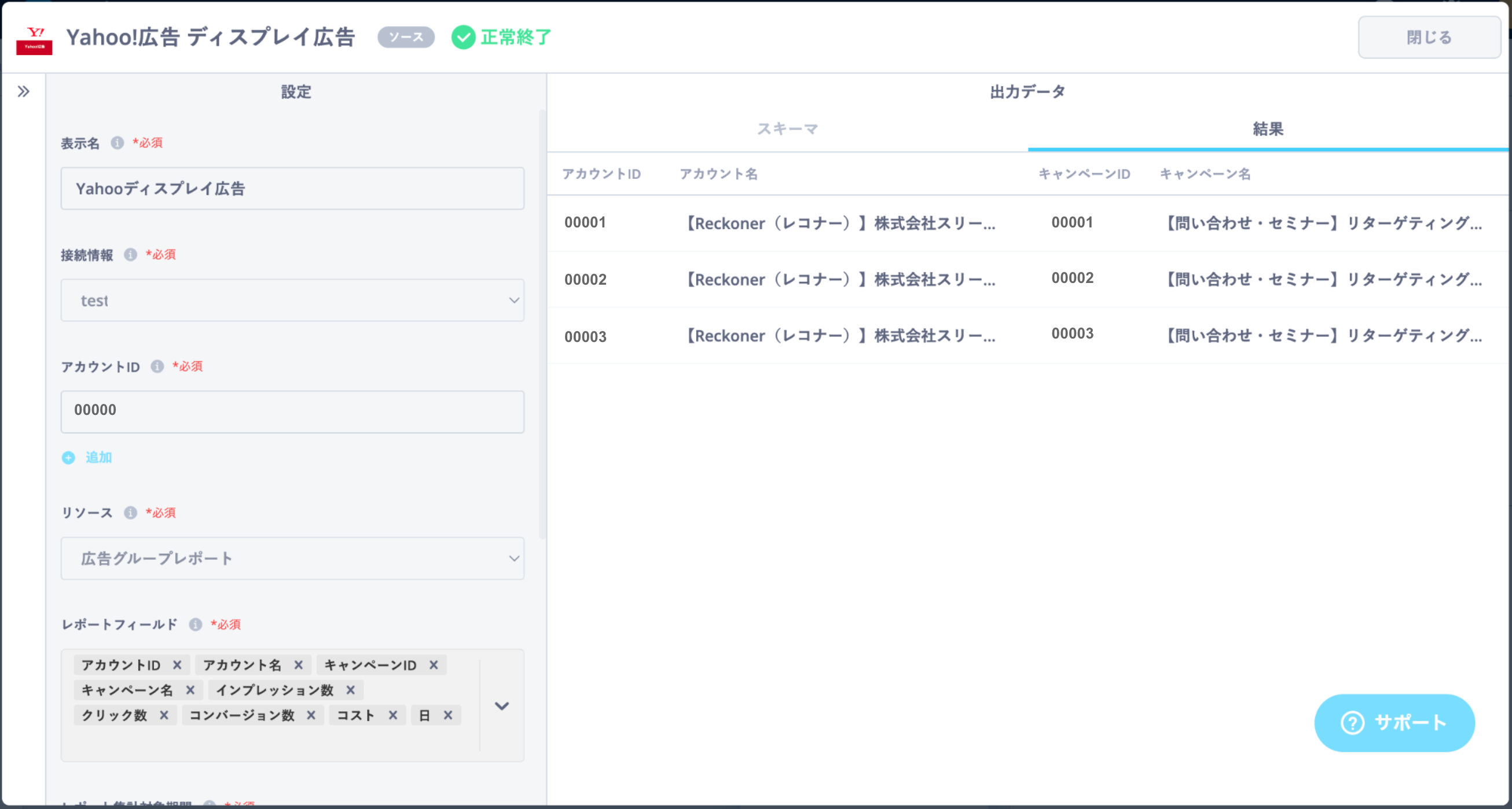The width and height of the screenshot is (1512, 809).
Task: Click the 閉じる button
Action: tap(1429, 38)
